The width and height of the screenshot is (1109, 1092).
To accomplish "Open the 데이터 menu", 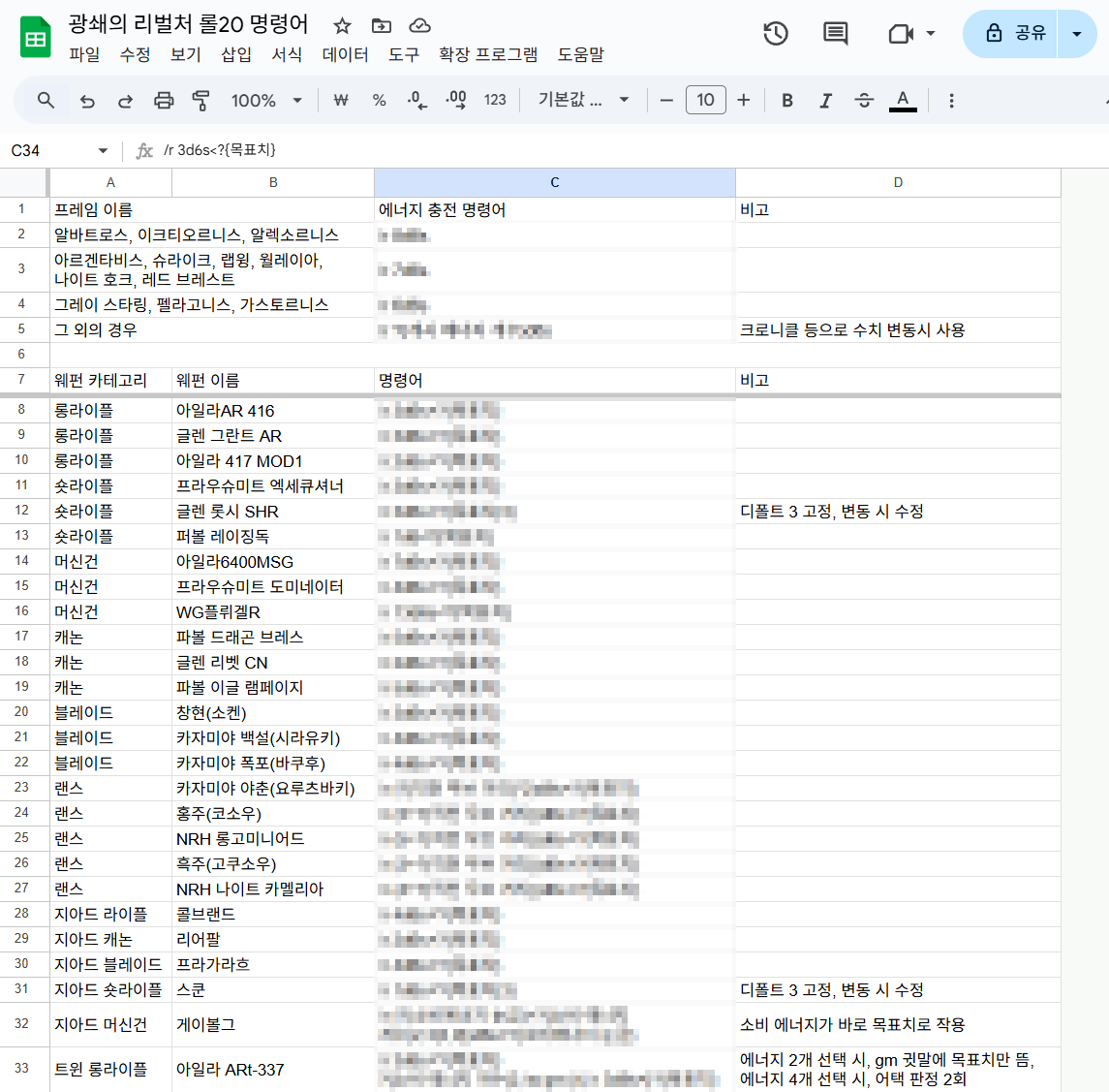I will click(x=345, y=54).
